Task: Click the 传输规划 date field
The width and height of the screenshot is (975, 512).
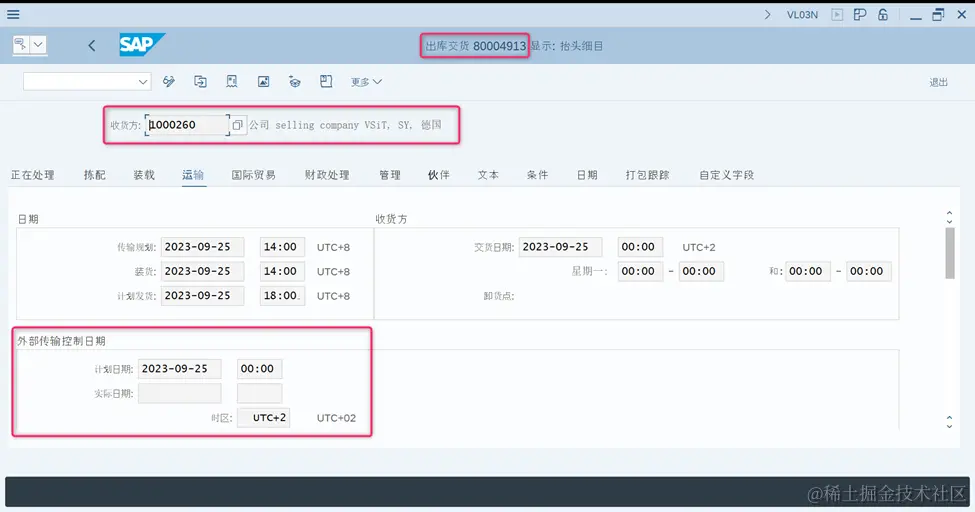Action: click(x=203, y=247)
